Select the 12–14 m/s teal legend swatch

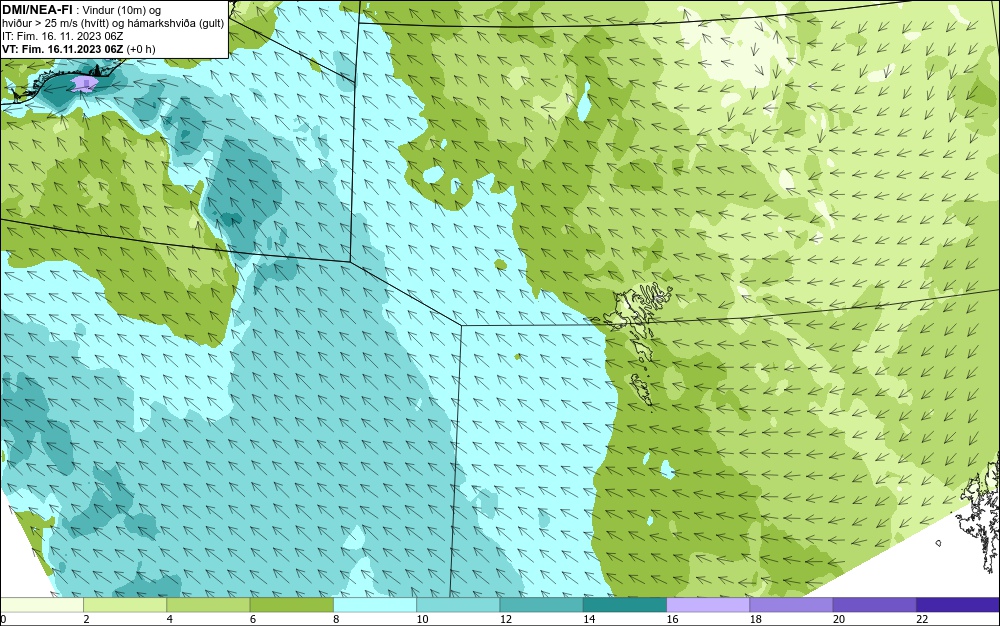541,605
